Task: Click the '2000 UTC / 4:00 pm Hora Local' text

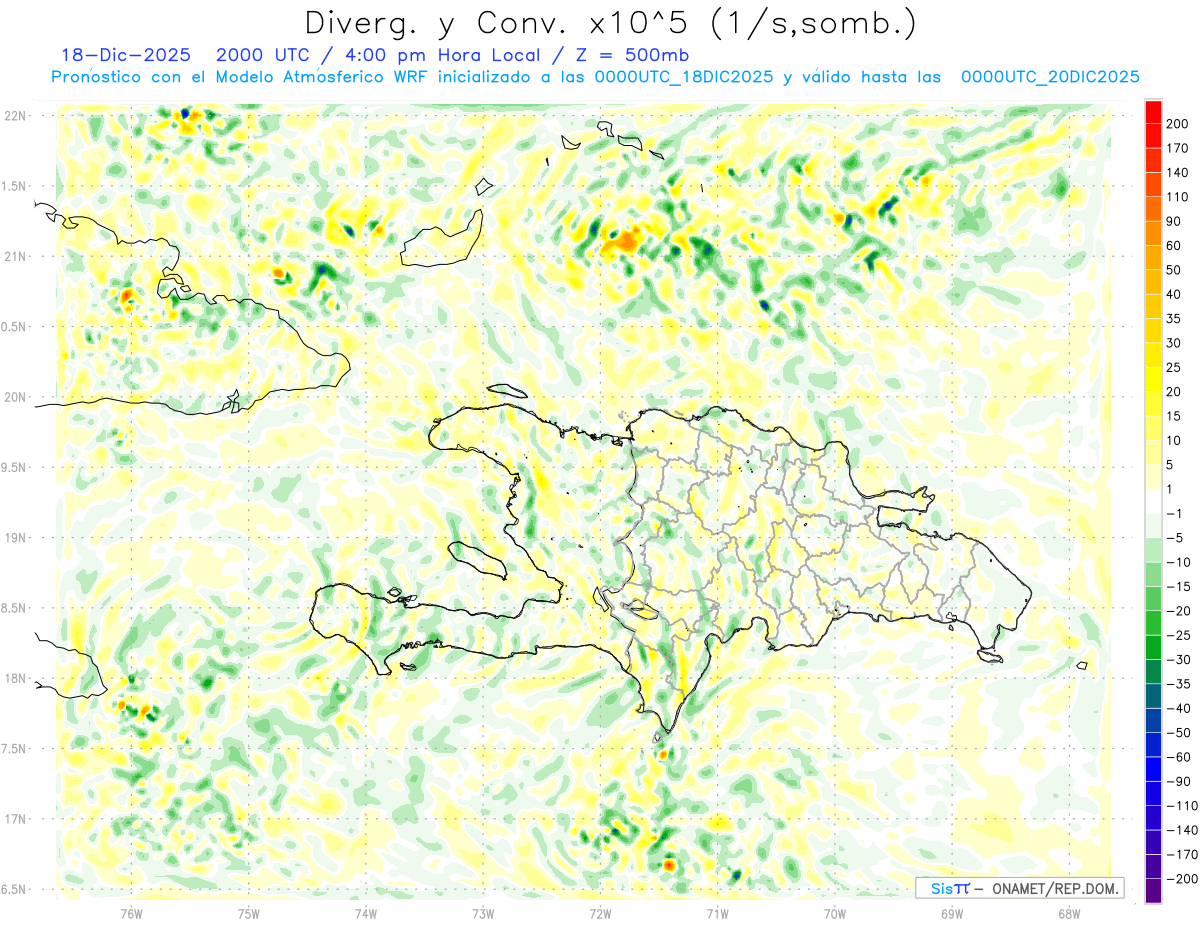Action: [x=389, y=55]
